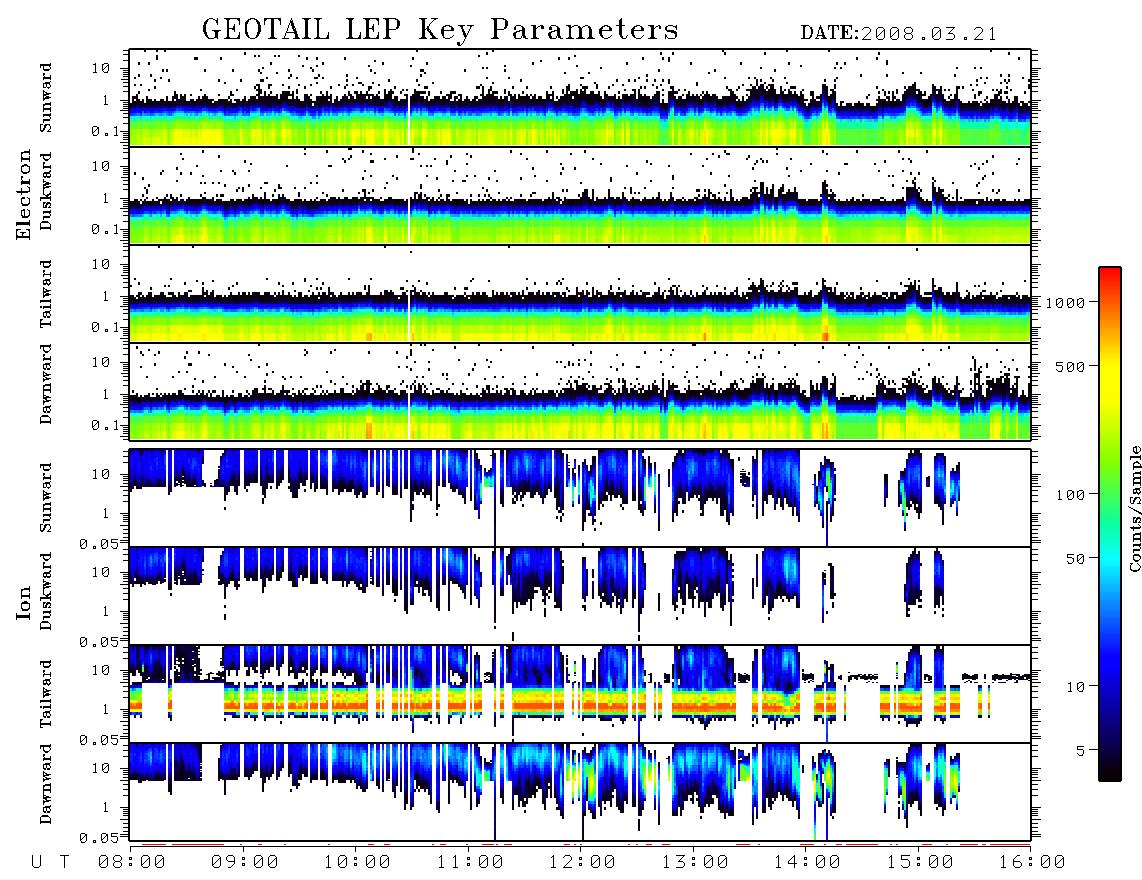Click the title 'GEOTAIL LEP Key Parameters'

(440, 30)
